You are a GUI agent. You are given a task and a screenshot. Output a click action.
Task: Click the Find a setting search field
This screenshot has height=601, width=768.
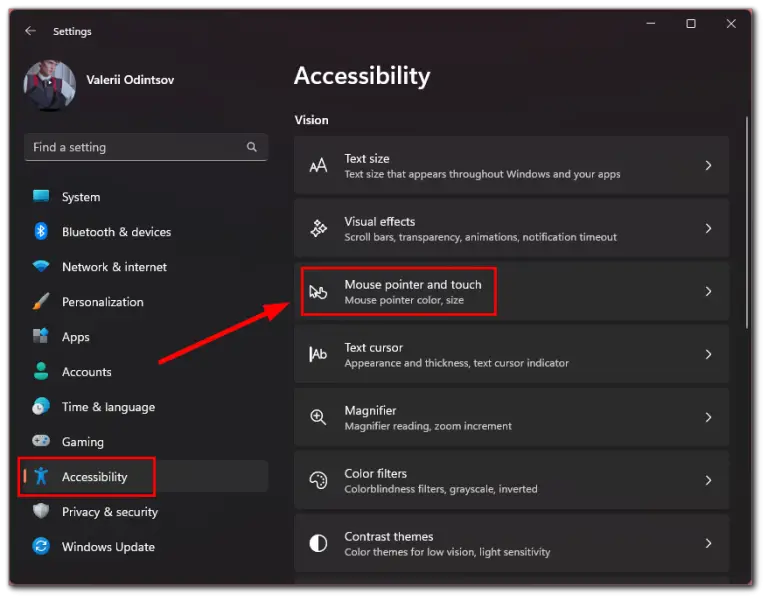tap(145, 147)
